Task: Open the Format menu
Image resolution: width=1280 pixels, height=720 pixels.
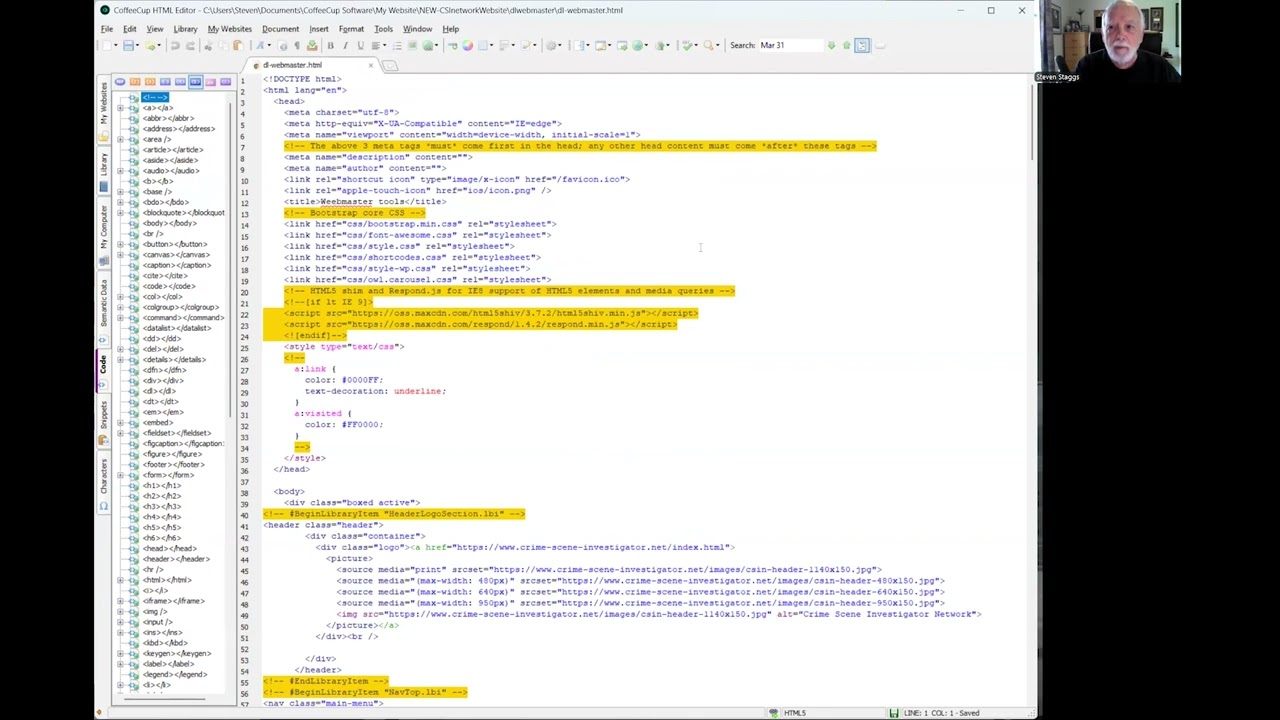Action: click(x=351, y=29)
